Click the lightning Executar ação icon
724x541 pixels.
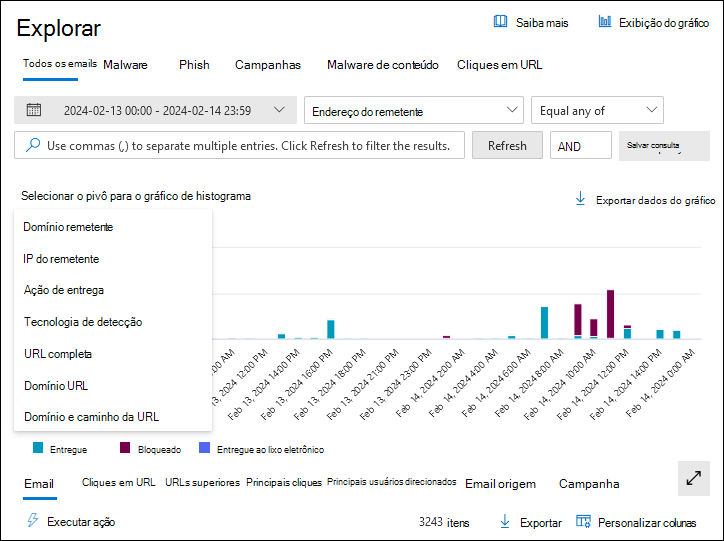coord(32,521)
